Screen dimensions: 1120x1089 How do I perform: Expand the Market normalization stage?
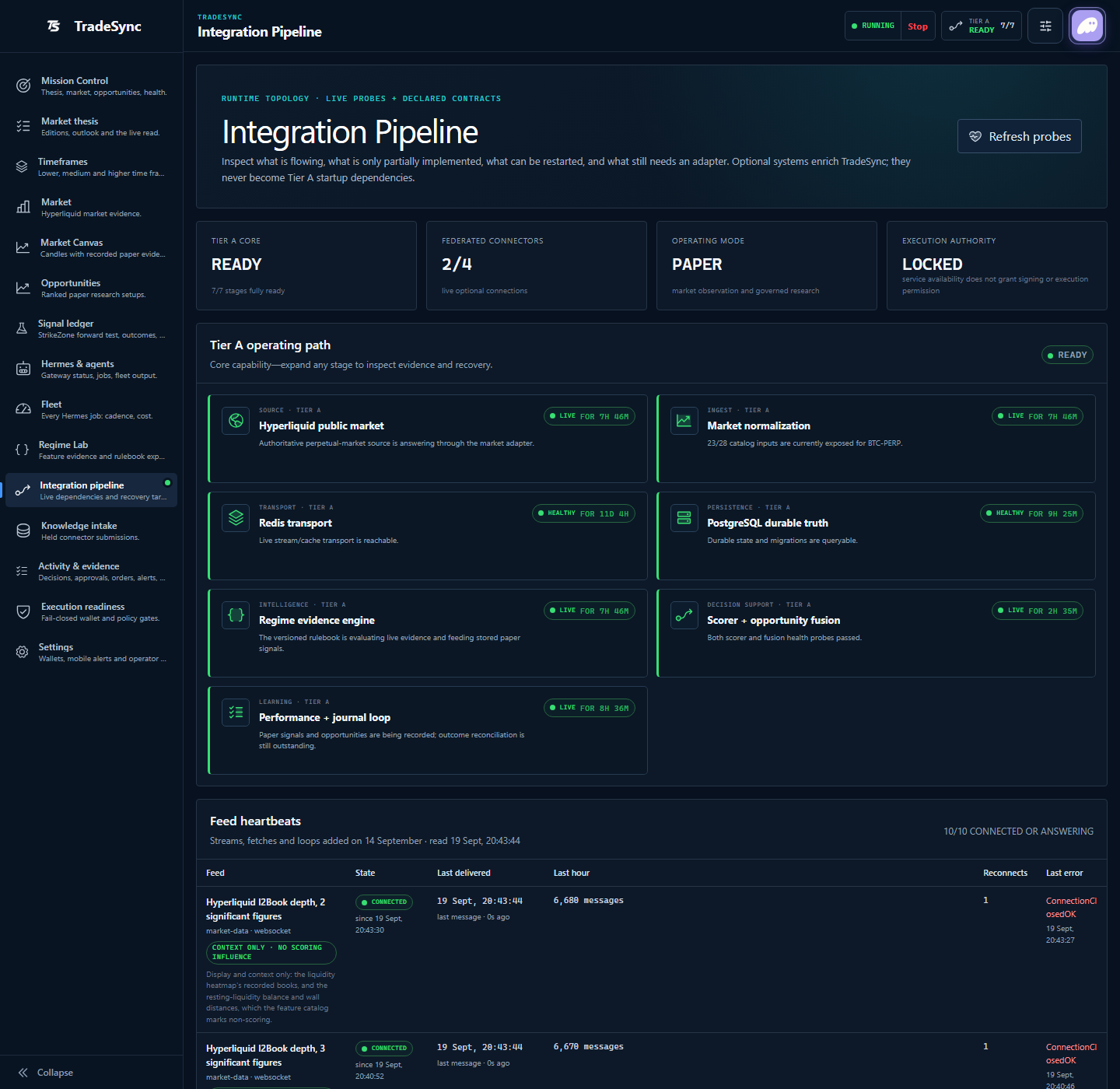pos(876,439)
